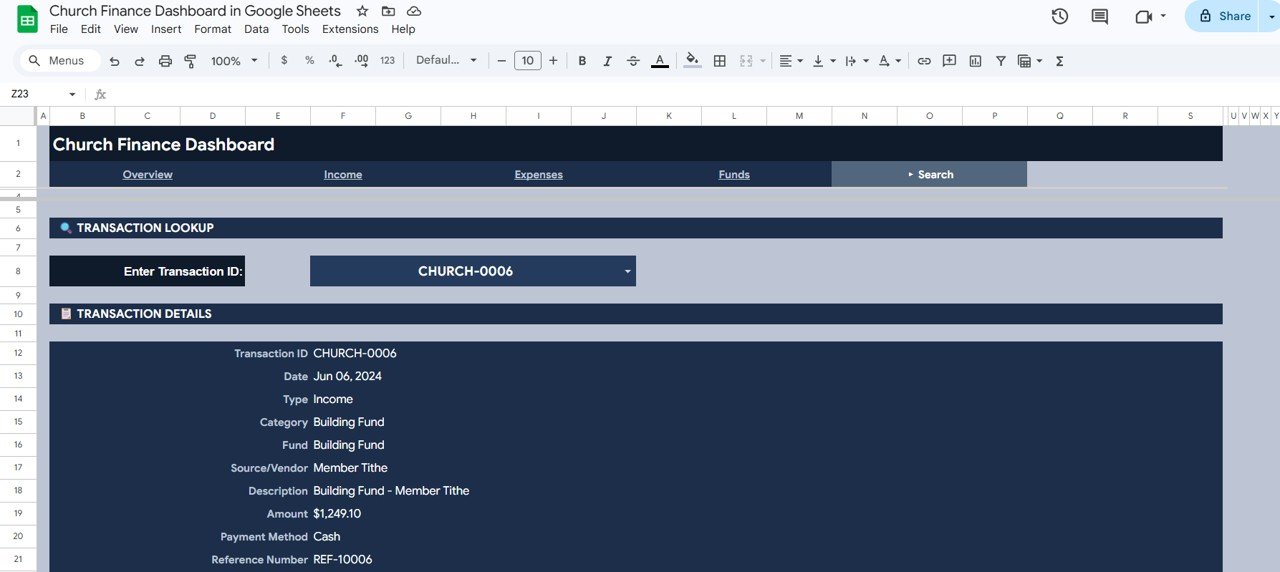This screenshot has width=1280, height=572.
Task: Toggle italic formatting
Action: click(607, 61)
